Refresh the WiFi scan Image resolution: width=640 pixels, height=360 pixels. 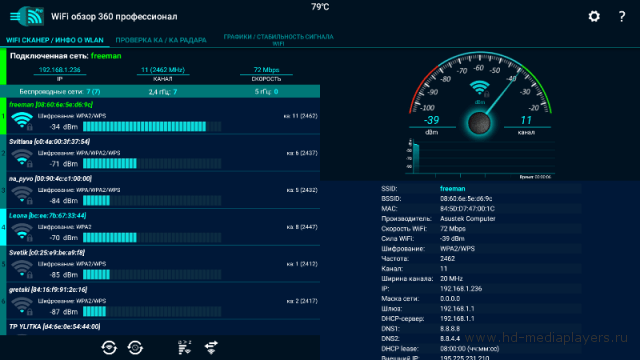pos(109,348)
